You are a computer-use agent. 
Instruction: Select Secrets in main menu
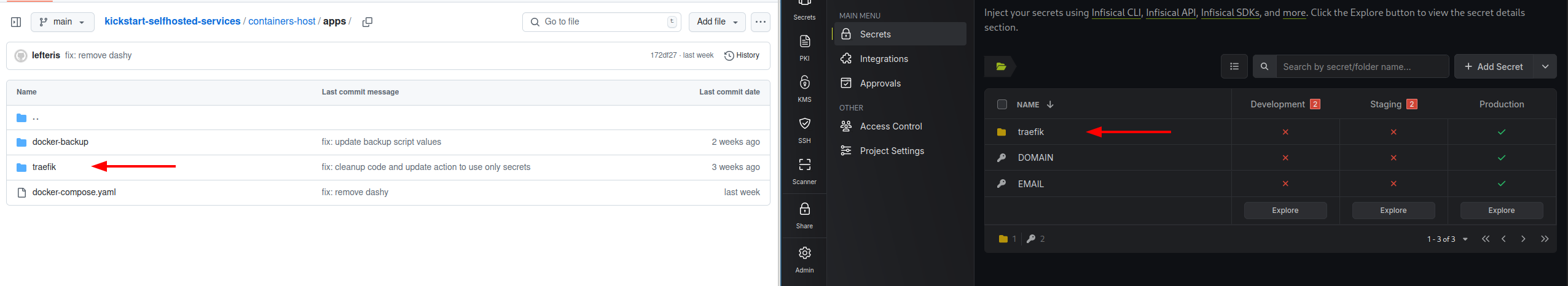point(900,34)
